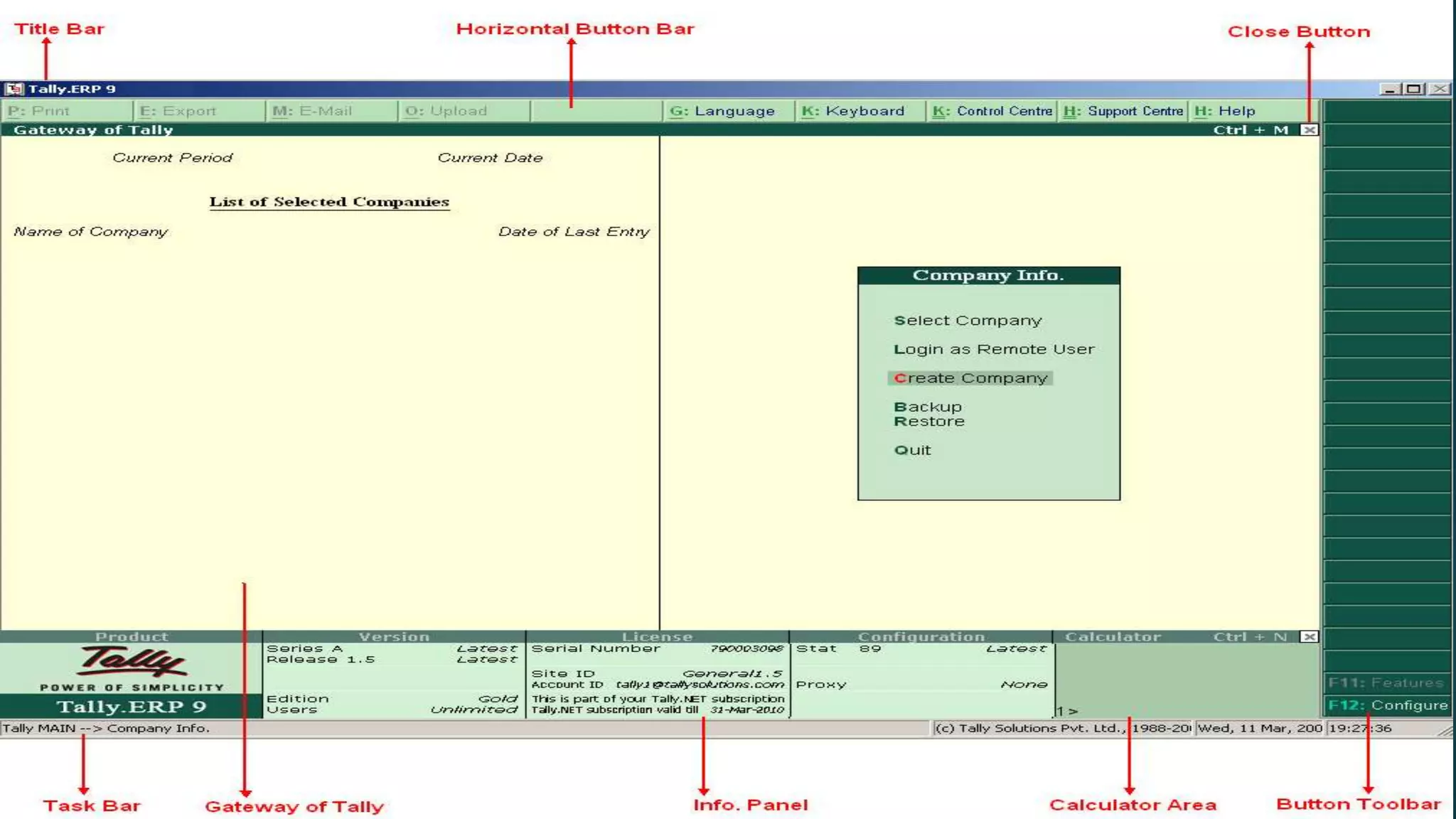Open the Support Centre button
The height and width of the screenshot is (819, 1456).
click(1123, 111)
